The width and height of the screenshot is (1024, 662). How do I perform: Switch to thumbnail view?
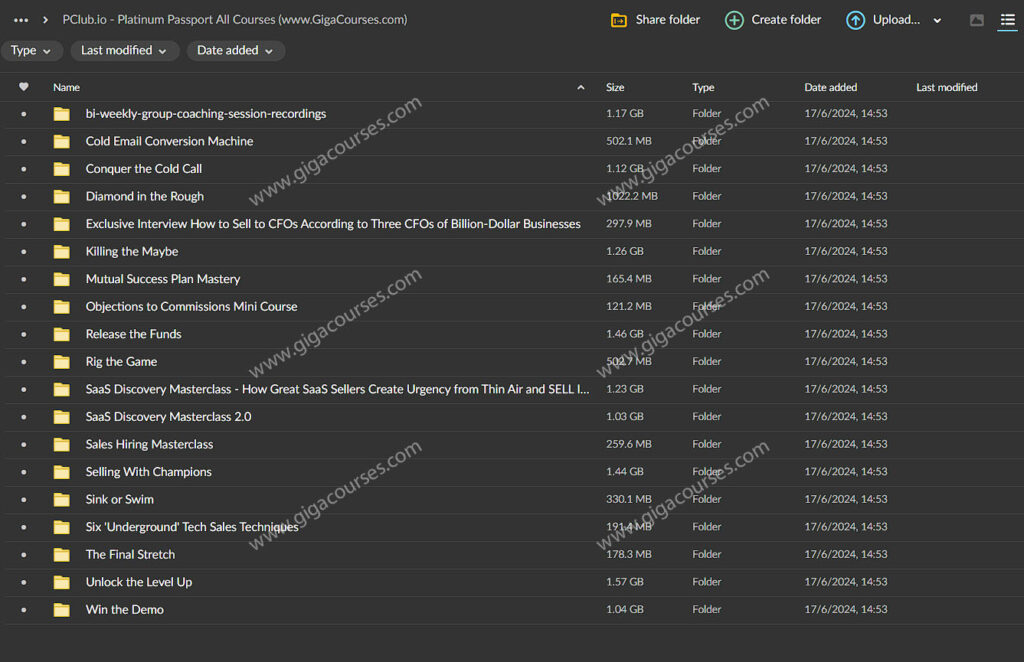coord(977,20)
